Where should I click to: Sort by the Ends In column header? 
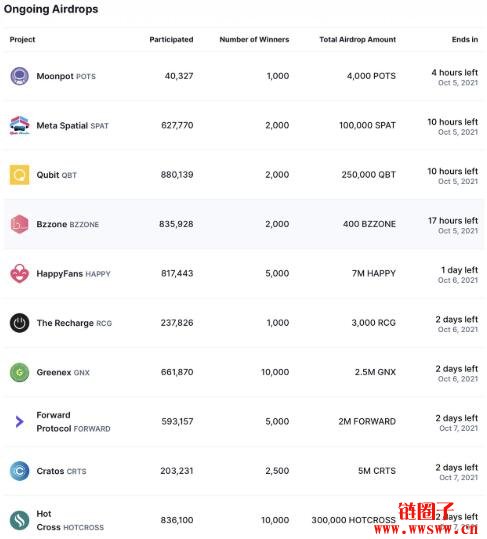[465, 40]
